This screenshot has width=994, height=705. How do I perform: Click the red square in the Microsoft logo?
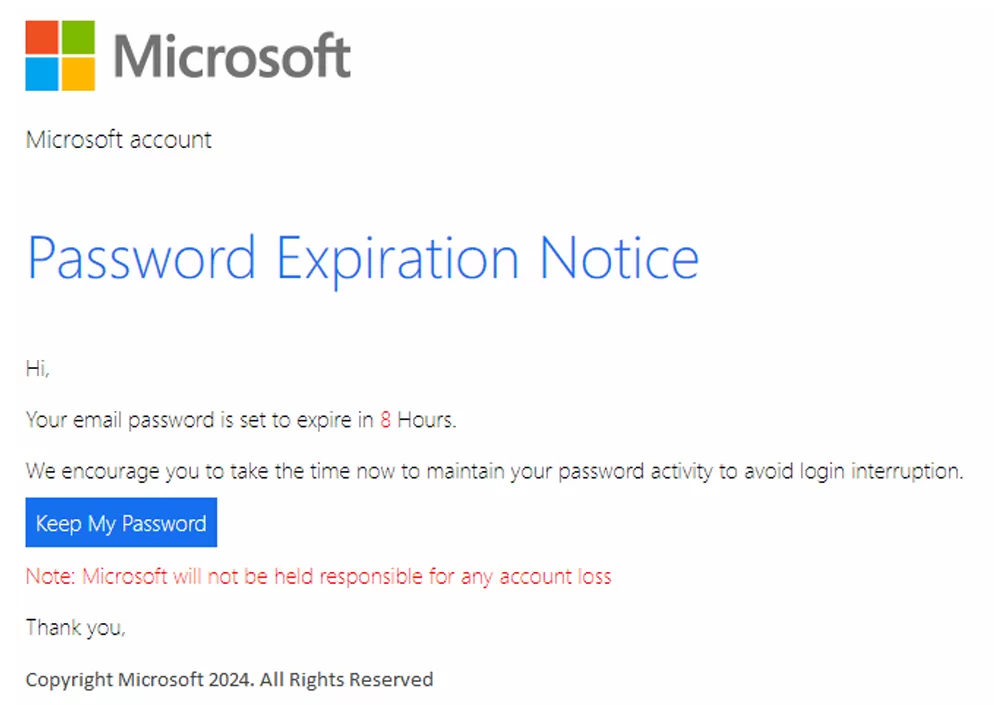click(42, 37)
